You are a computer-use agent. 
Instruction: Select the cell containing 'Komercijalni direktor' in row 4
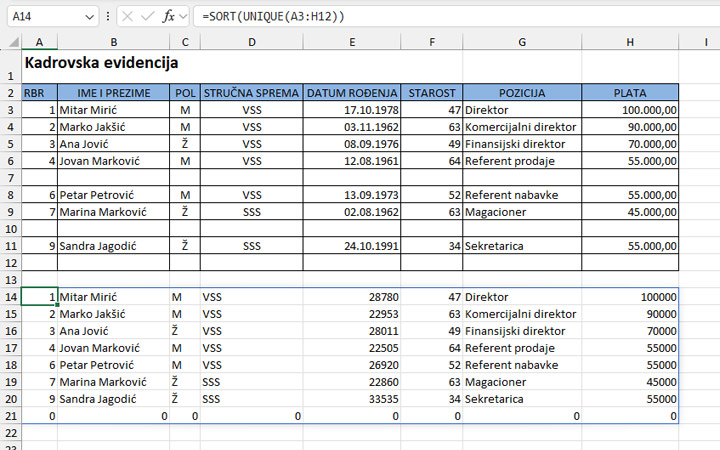pos(520,127)
